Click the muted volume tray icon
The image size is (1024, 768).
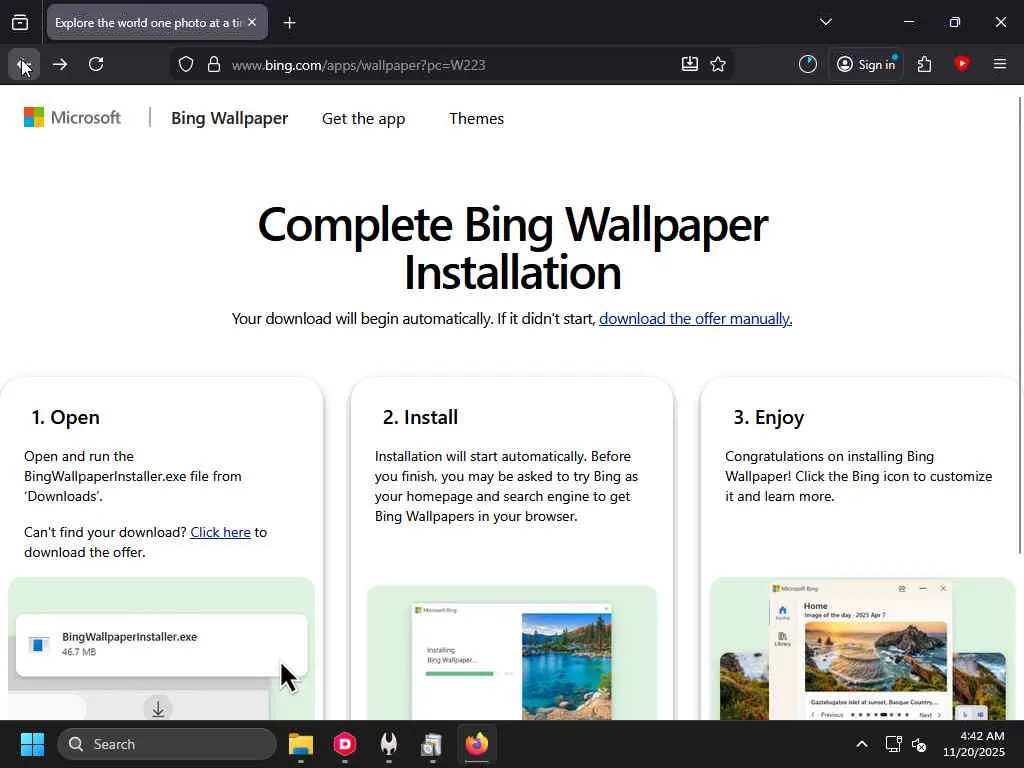[x=919, y=744]
